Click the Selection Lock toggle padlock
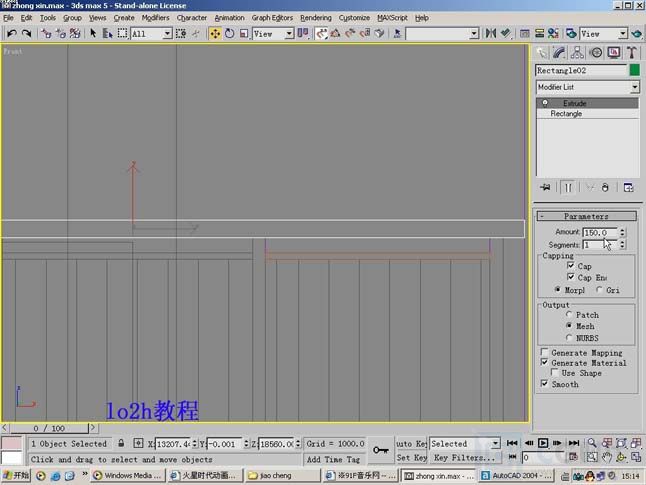 pos(121,443)
